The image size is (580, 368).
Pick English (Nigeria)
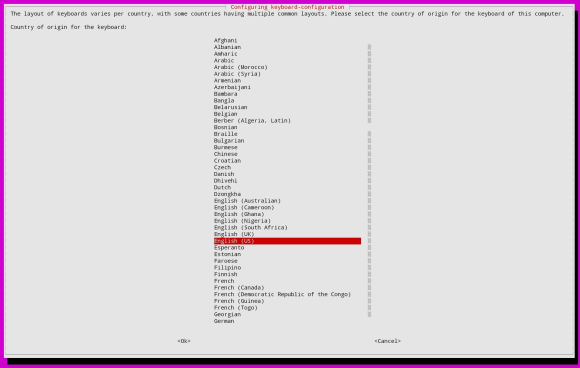[242, 220]
